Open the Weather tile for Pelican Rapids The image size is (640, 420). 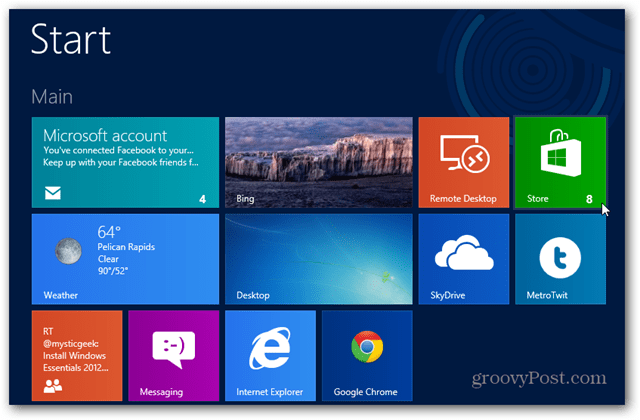pos(125,259)
